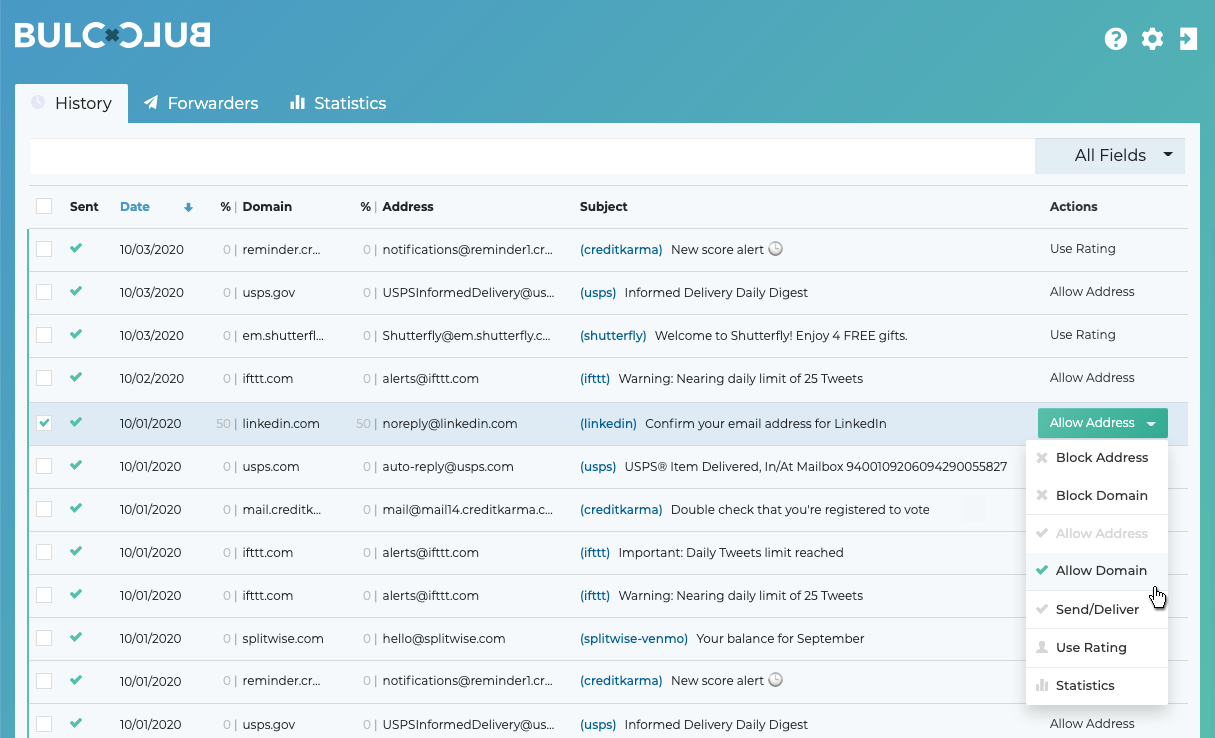Image resolution: width=1215 pixels, height=738 pixels.
Task: Click noreply@linkedin.com address
Action: (450, 424)
